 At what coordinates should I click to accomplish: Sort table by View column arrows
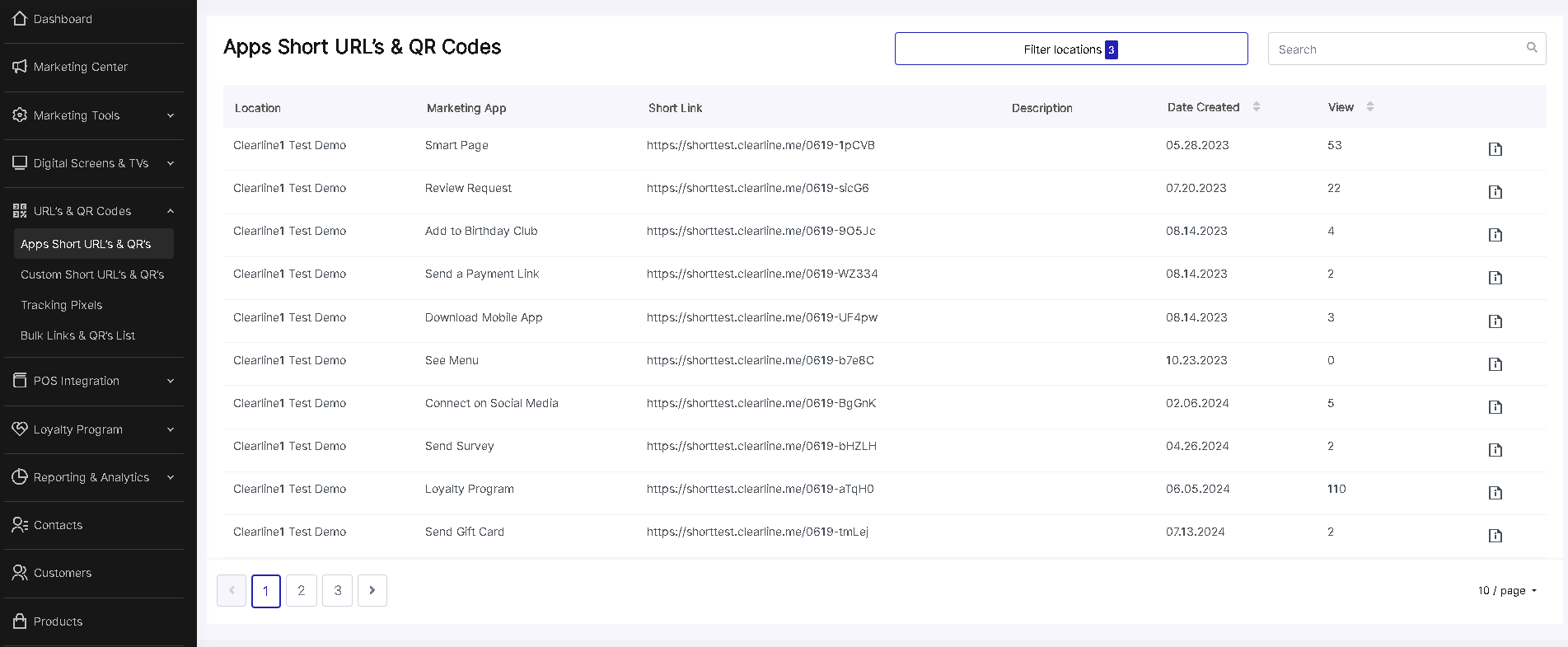tap(1370, 106)
